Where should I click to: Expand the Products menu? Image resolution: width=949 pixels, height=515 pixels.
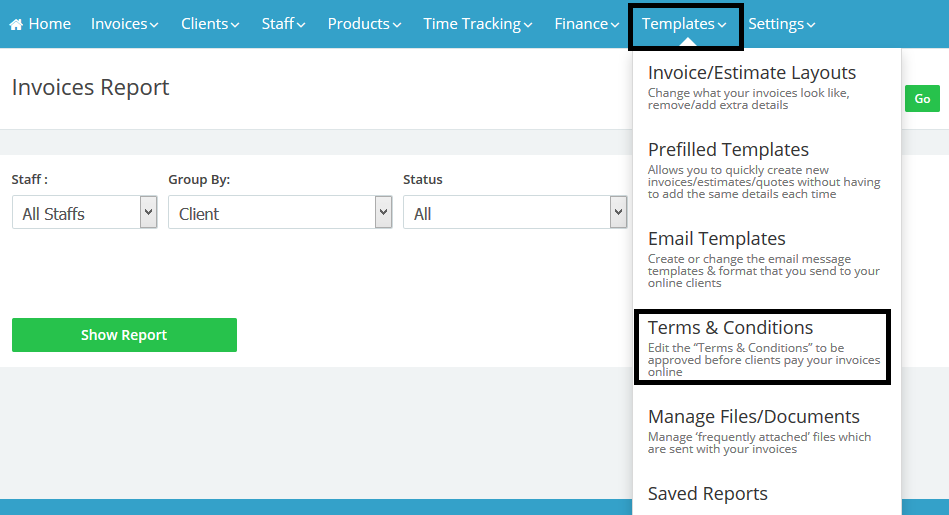tap(364, 24)
